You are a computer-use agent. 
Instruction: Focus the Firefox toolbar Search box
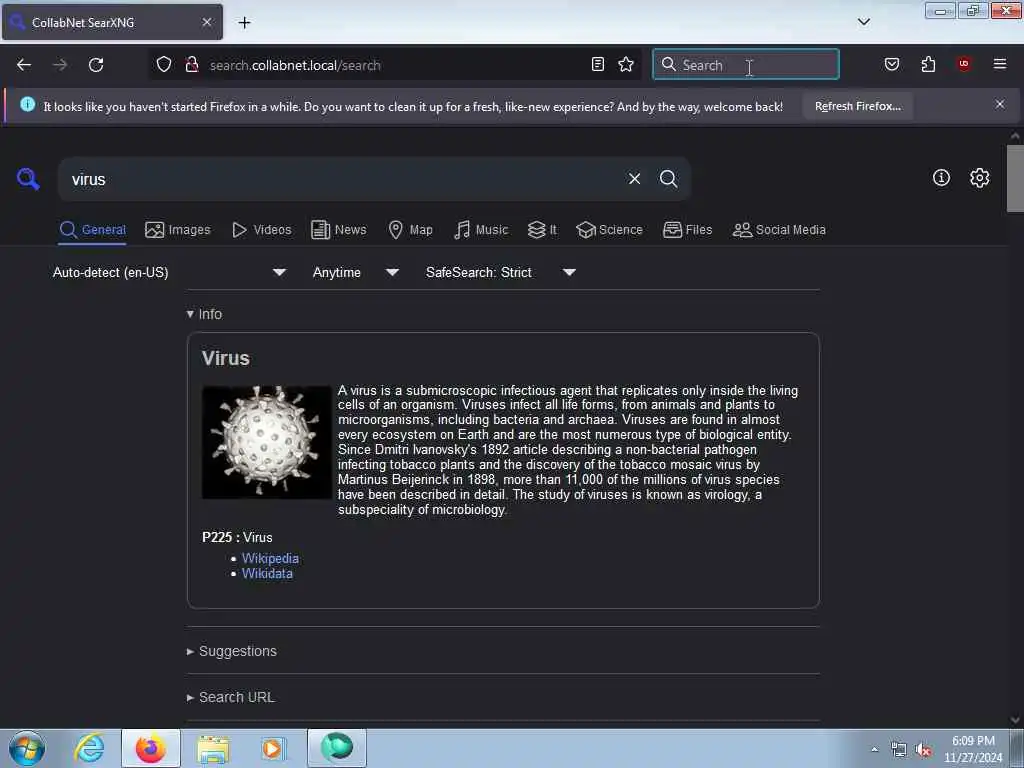point(746,65)
